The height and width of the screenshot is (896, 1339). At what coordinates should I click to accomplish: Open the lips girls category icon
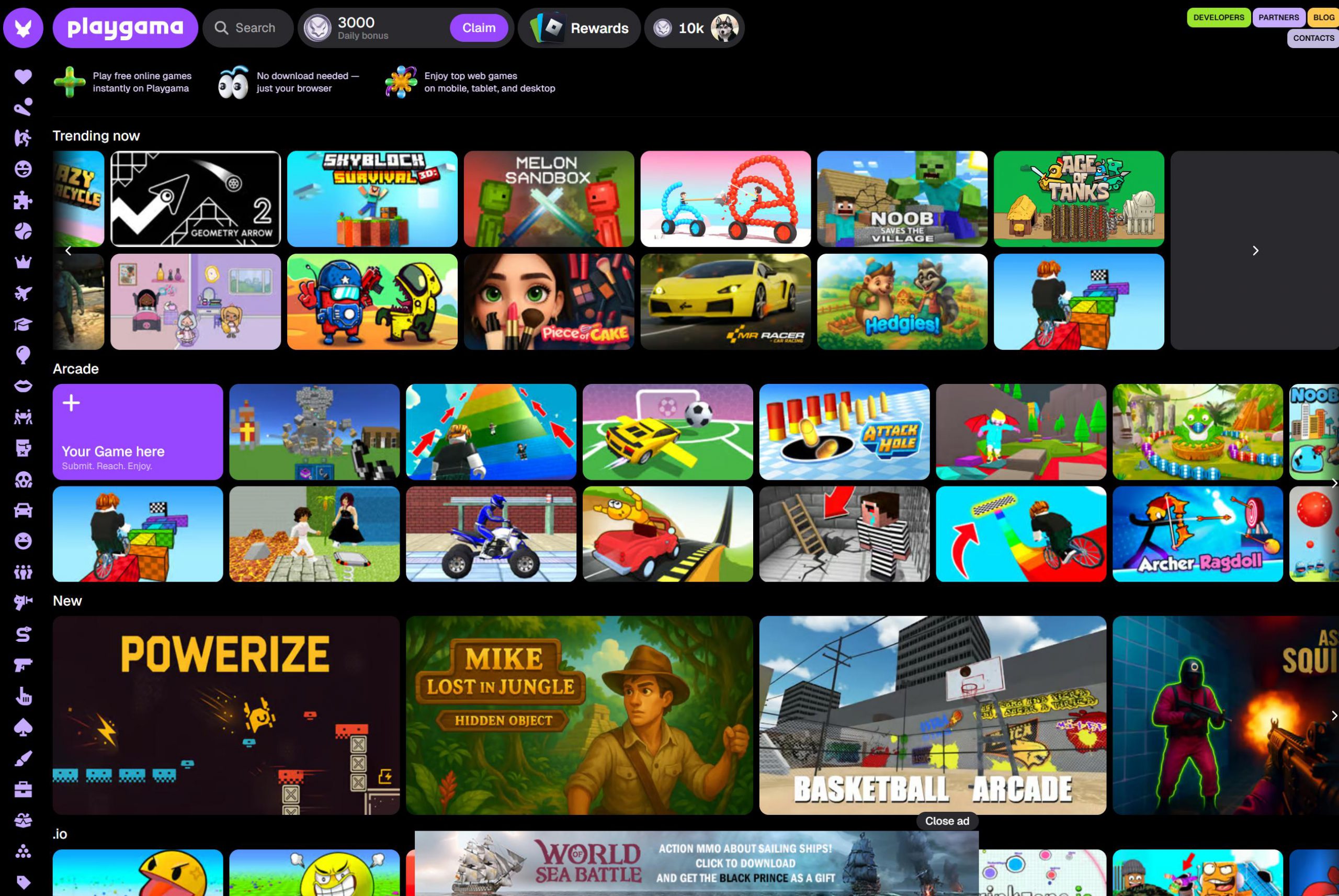[23, 387]
